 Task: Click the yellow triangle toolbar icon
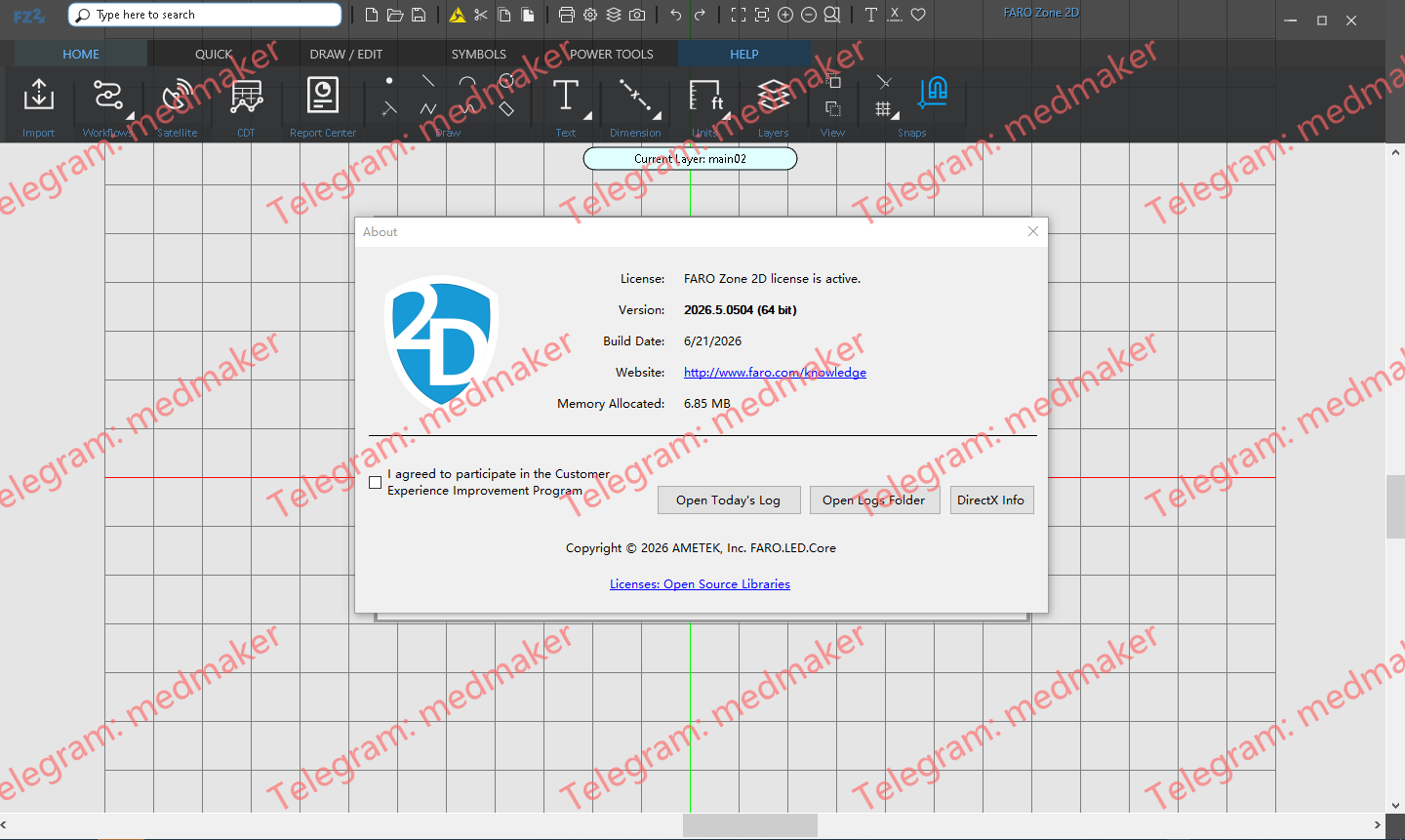[458, 15]
